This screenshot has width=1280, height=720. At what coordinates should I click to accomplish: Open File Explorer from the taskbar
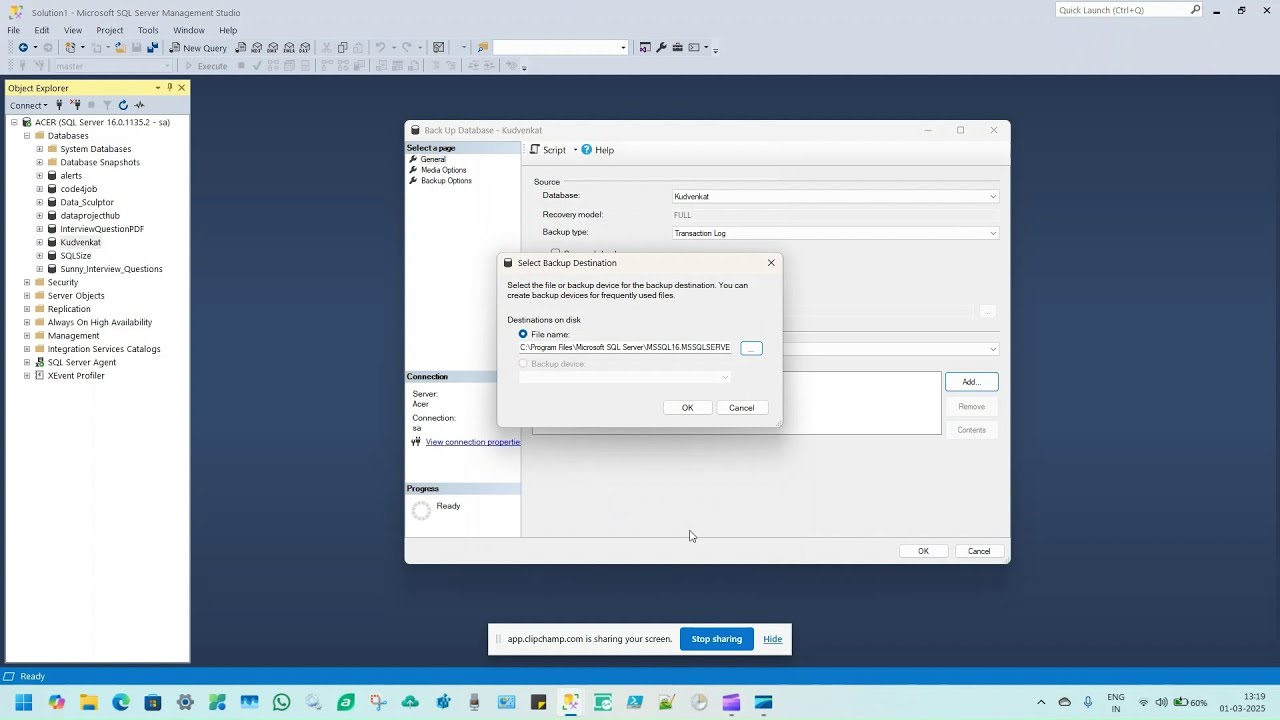point(89,703)
